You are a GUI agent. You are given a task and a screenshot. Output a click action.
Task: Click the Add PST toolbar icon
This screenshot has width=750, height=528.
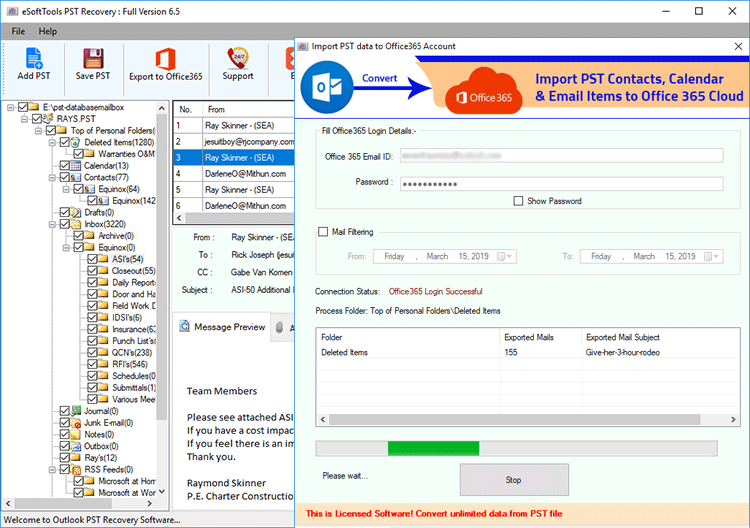pos(33,58)
